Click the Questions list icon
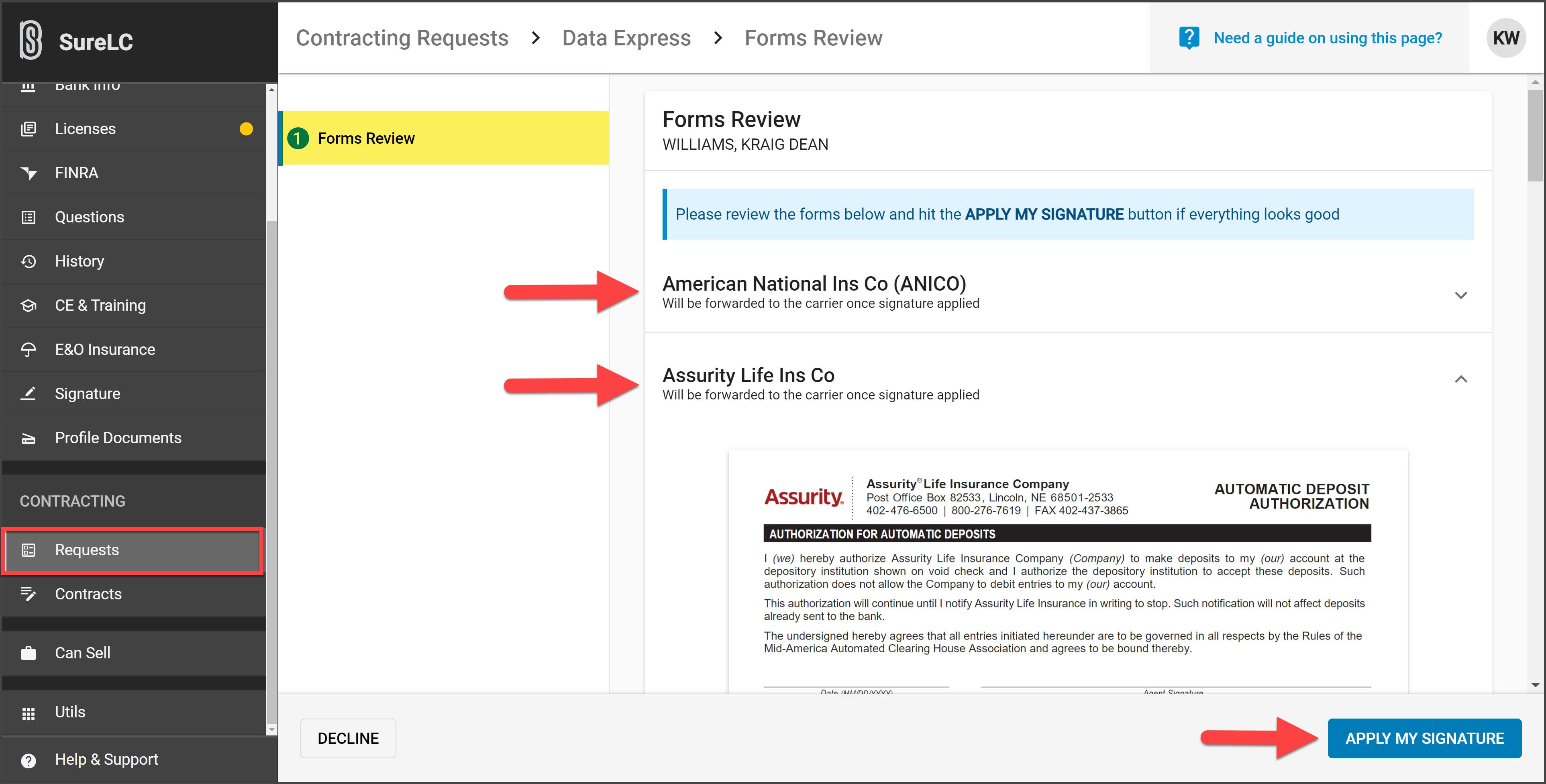The image size is (1546, 784). click(28, 217)
